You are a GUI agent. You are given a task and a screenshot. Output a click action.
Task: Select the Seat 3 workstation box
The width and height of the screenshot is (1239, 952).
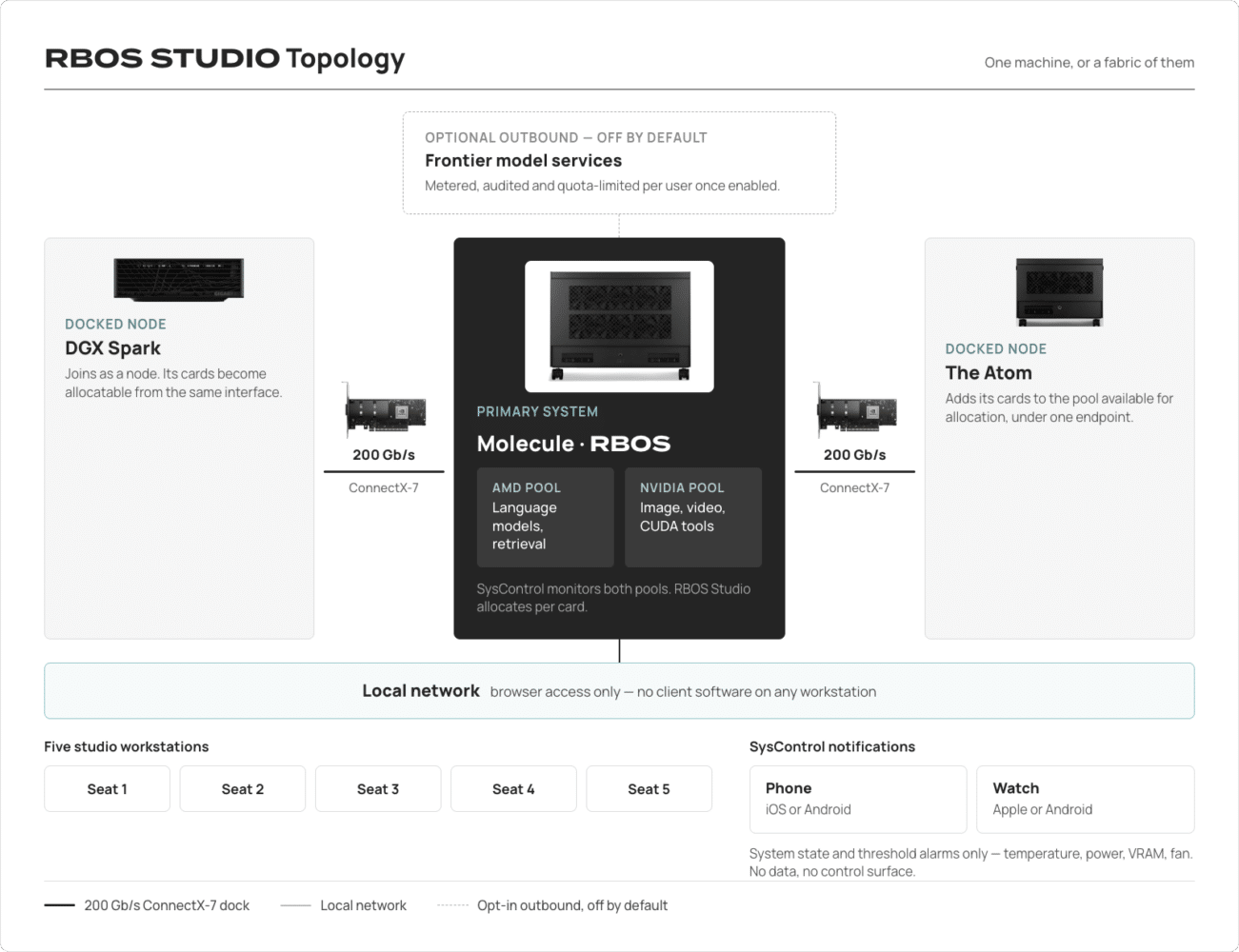pyautogui.click(x=378, y=788)
